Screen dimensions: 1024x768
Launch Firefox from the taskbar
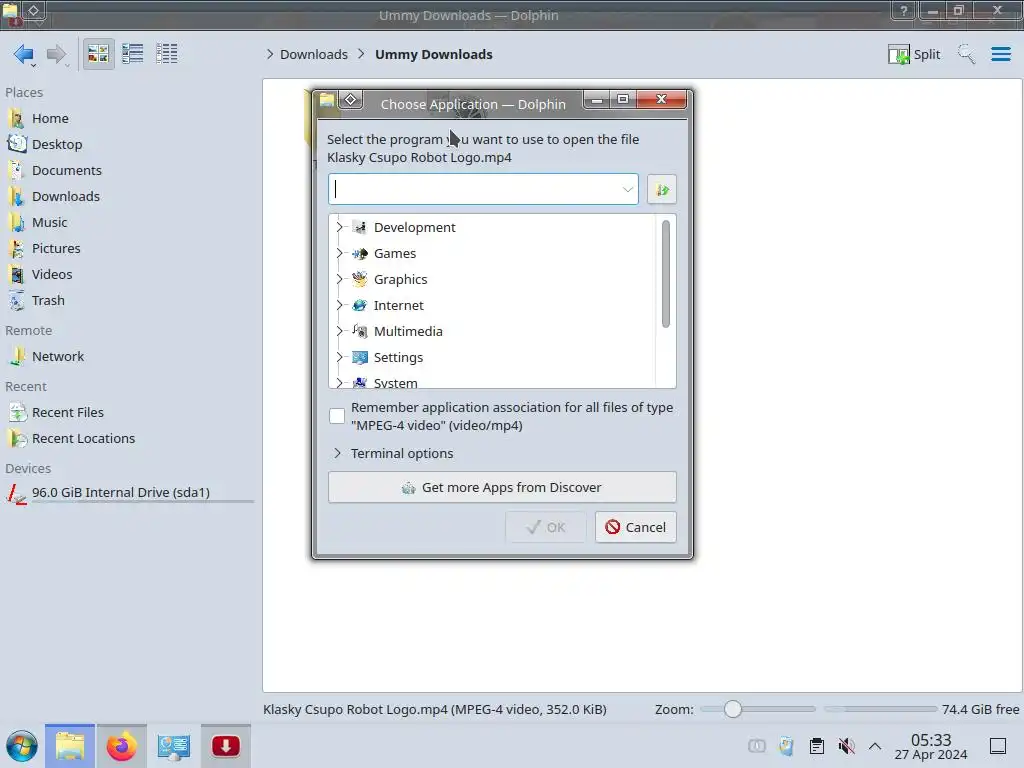point(121,746)
